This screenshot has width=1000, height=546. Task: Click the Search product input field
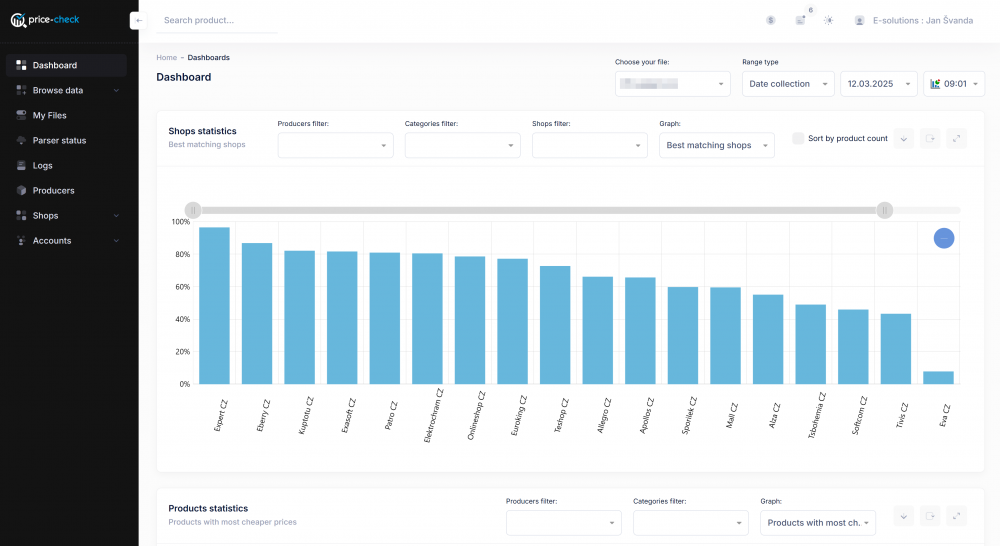[217, 20]
